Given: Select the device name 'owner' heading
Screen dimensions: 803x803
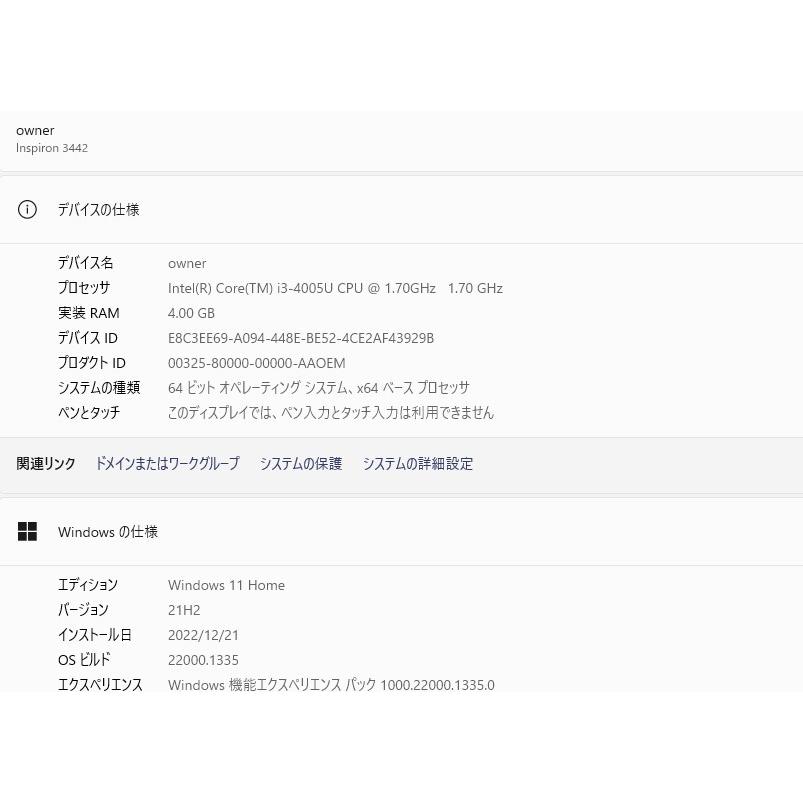Looking at the screenshot, I should [x=35, y=130].
